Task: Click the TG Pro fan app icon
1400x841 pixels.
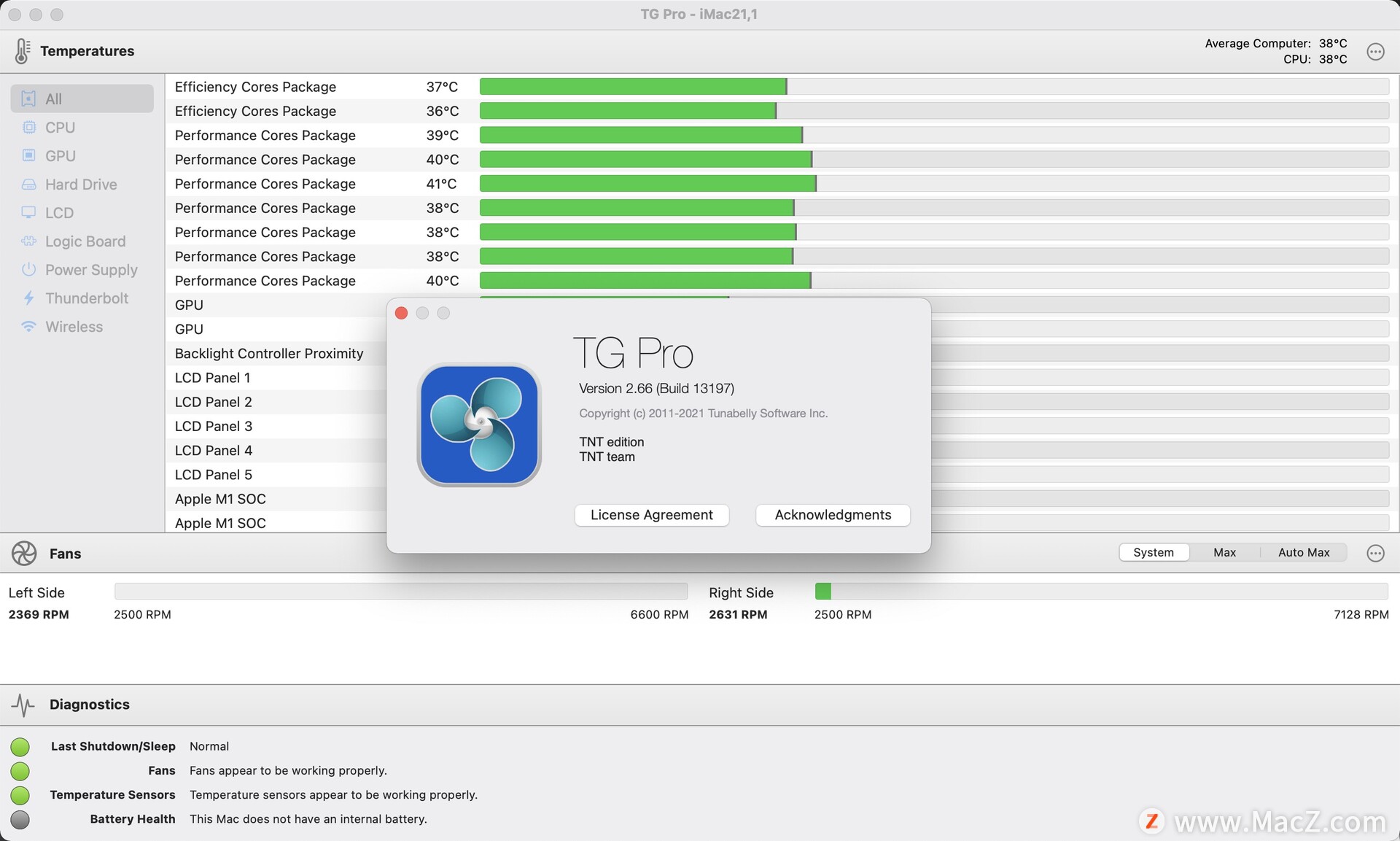Action: 478,425
